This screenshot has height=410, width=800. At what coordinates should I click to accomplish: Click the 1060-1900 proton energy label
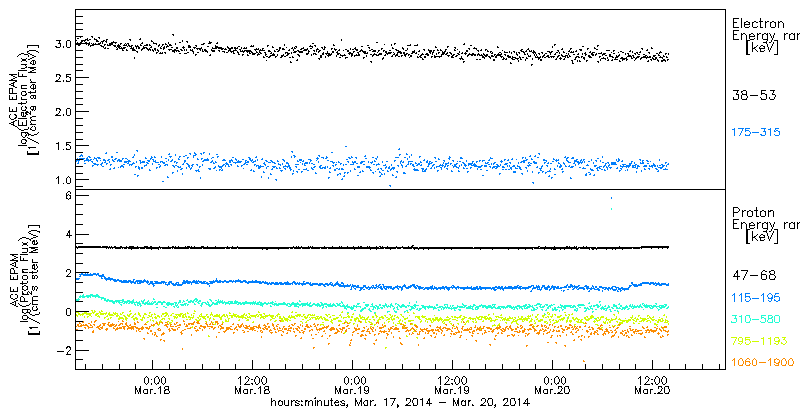pyautogui.click(x=762, y=363)
